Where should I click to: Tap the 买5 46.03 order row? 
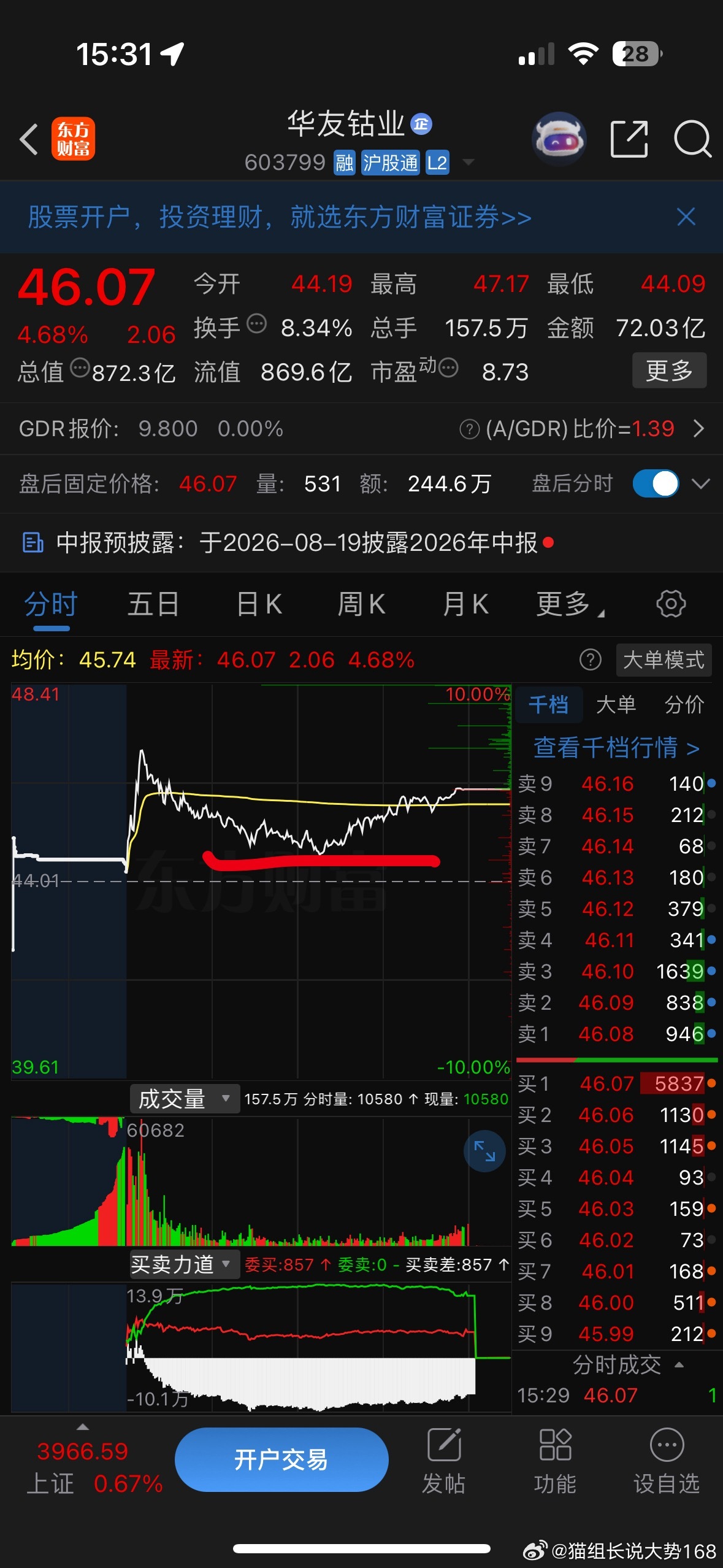point(616,1209)
